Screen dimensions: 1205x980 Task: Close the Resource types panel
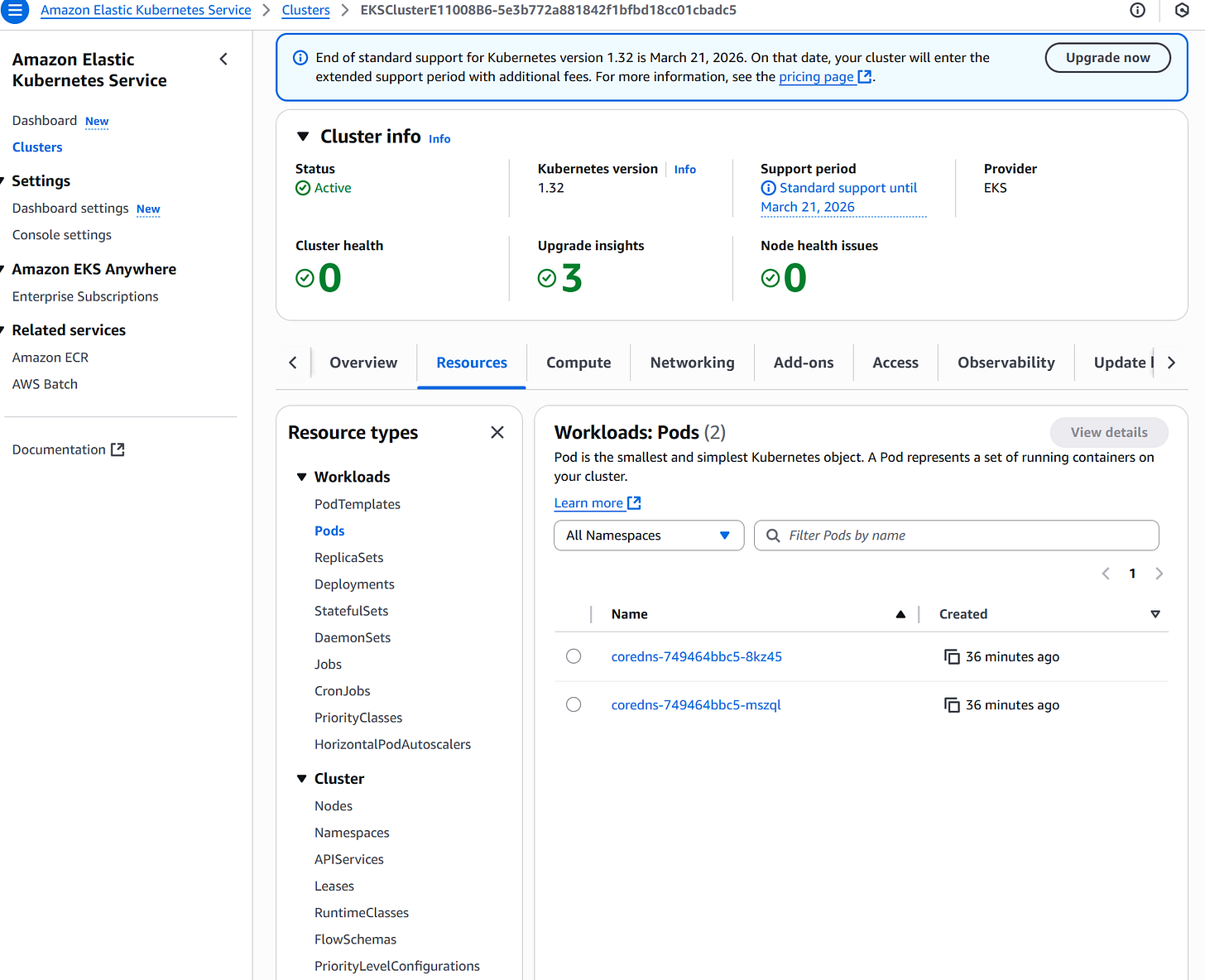[497, 432]
